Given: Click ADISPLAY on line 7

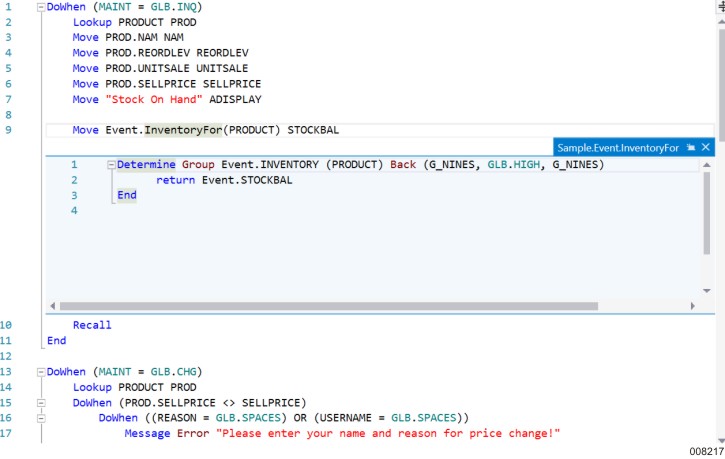Looking at the screenshot, I should pyautogui.click(x=235, y=99).
